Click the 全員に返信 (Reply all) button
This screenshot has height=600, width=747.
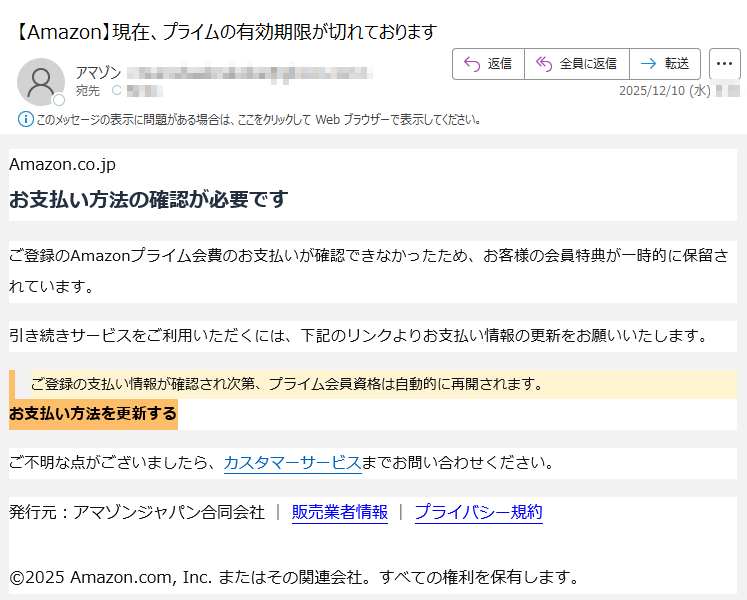pyautogui.click(x=577, y=64)
